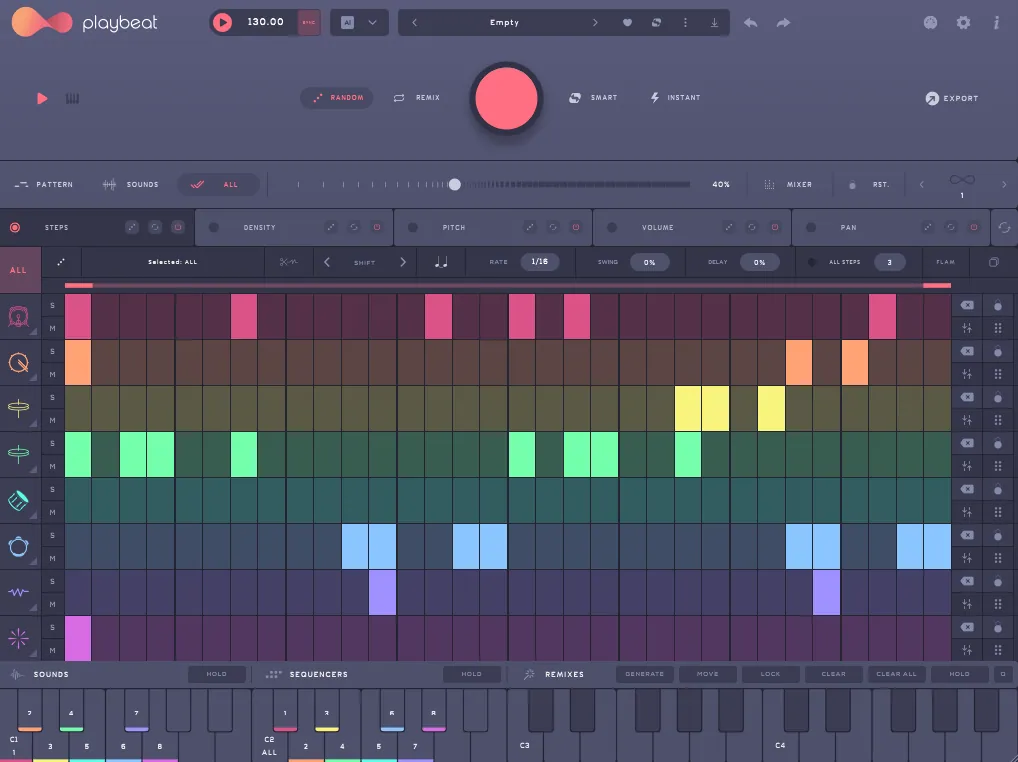
Task: Solo the kick drum track with S
Action: (53, 305)
